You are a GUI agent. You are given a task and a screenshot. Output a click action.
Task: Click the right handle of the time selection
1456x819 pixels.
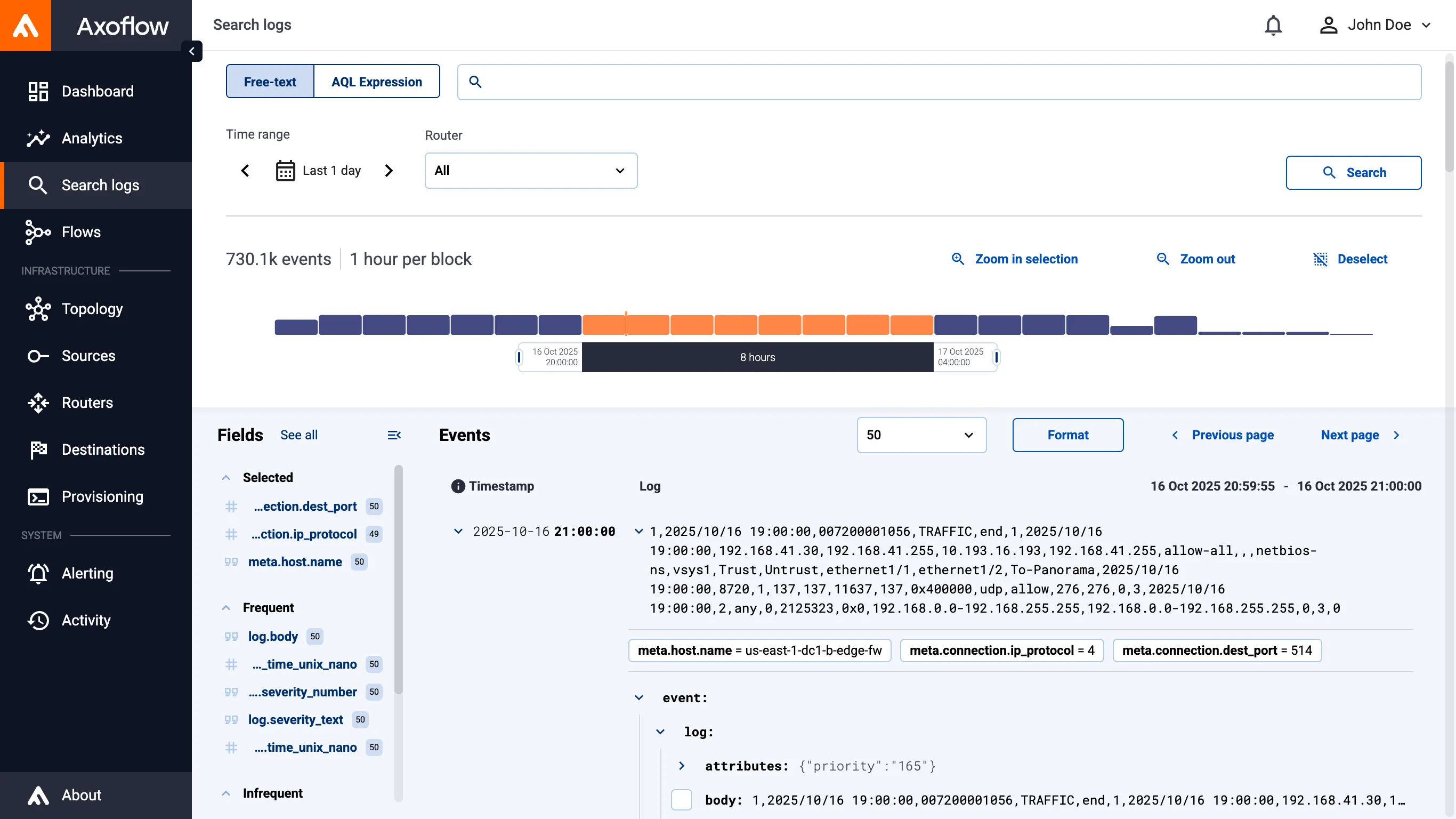pos(997,357)
